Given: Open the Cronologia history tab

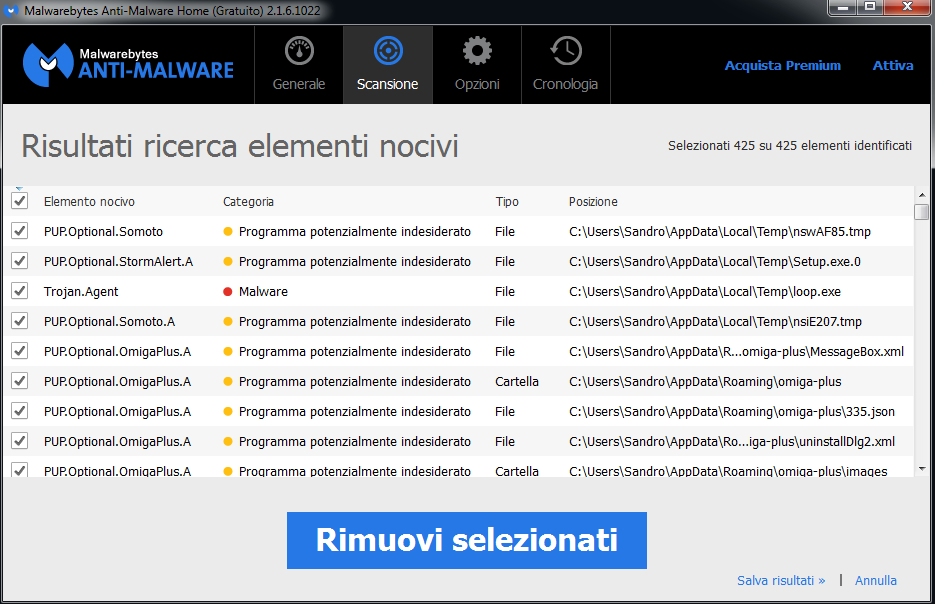Looking at the screenshot, I should click(565, 65).
